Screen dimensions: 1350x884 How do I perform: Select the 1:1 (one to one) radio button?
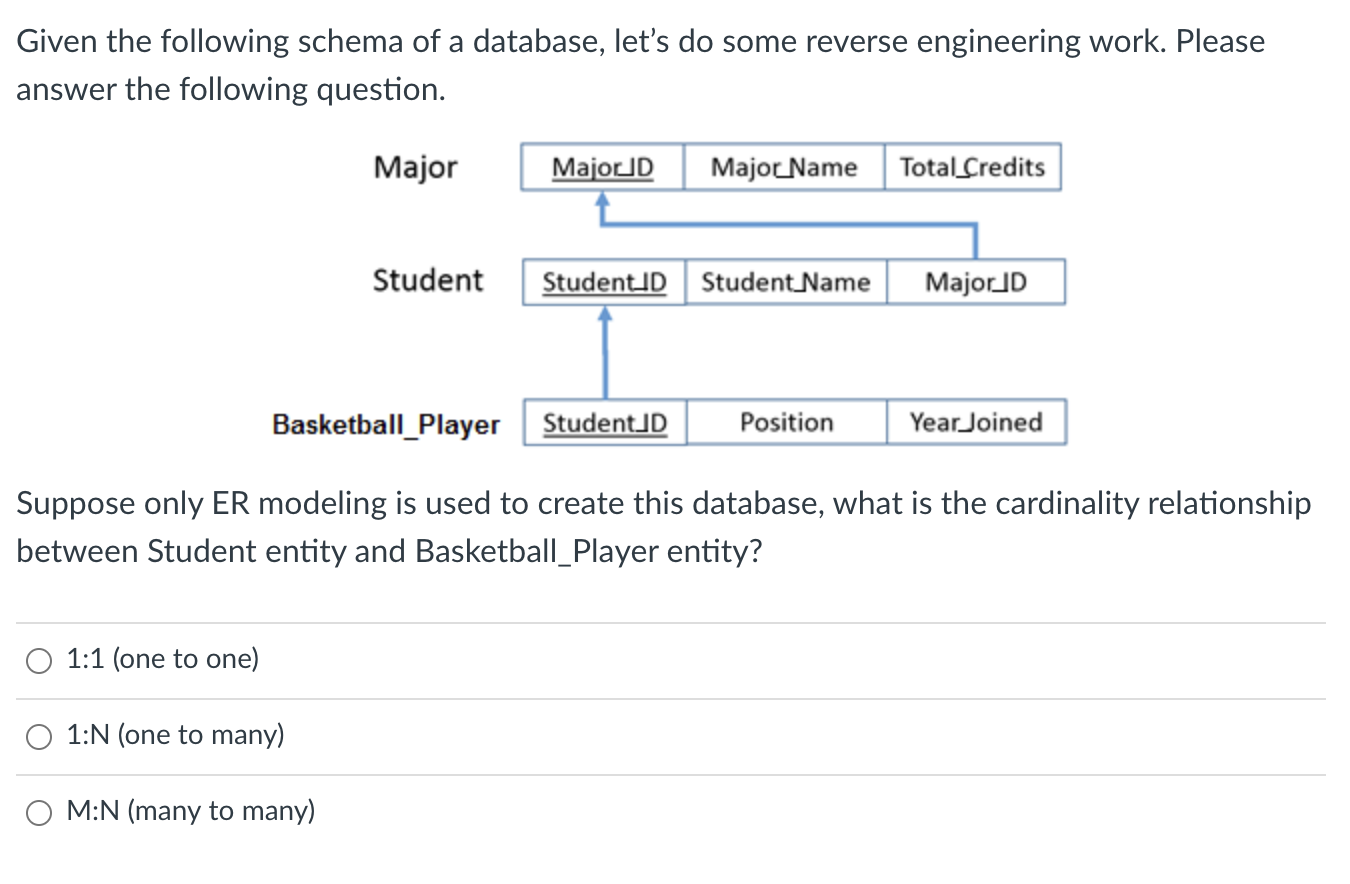40,660
